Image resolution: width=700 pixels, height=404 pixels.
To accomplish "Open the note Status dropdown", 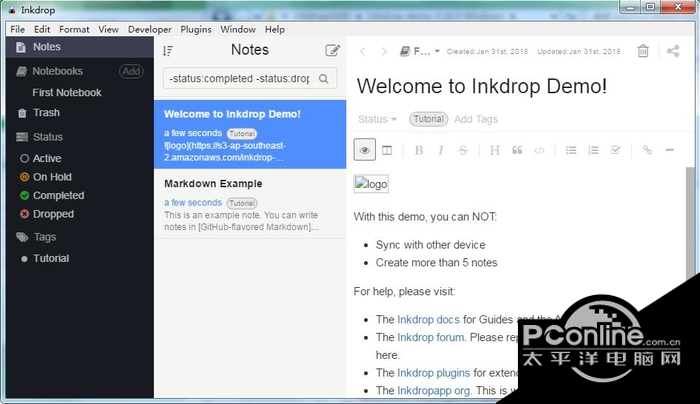I will (377, 120).
